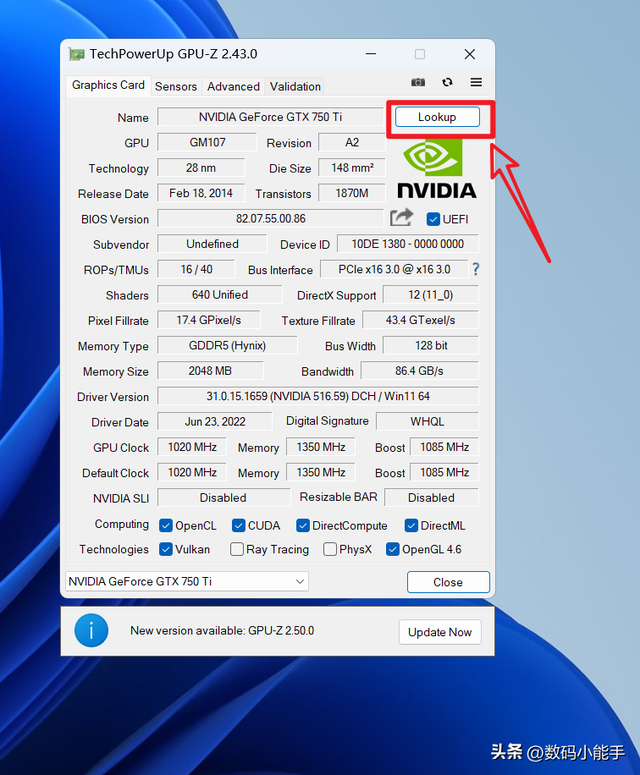This screenshot has height=775, width=640.
Task: Click the Update Now button
Action: [x=440, y=632]
